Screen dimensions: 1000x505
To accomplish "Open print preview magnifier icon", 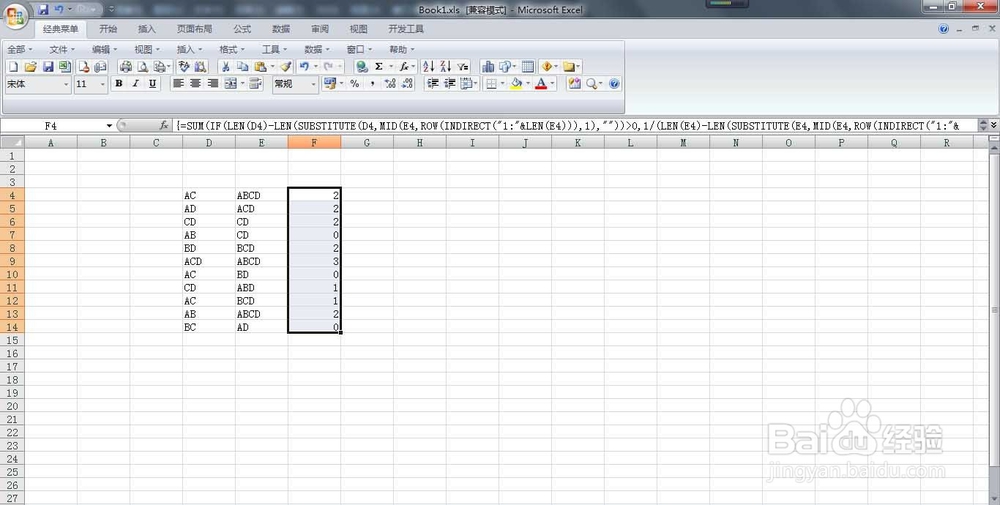I will [x=143, y=66].
